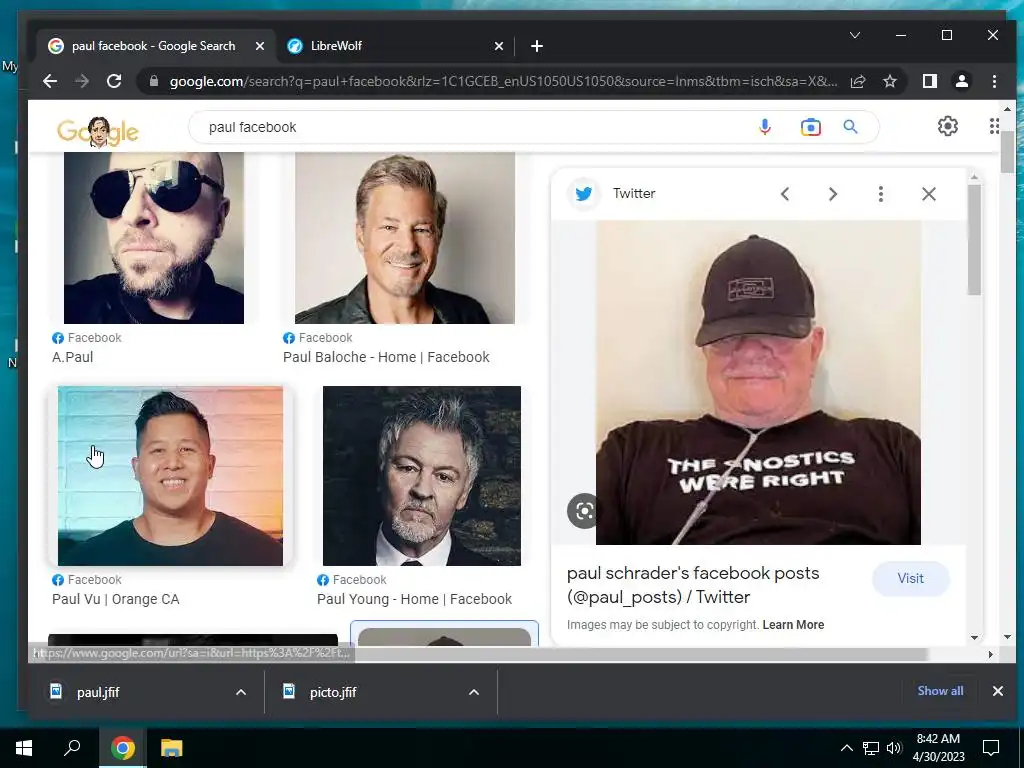Submit the search with the magnifier icon

click(850, 127)
